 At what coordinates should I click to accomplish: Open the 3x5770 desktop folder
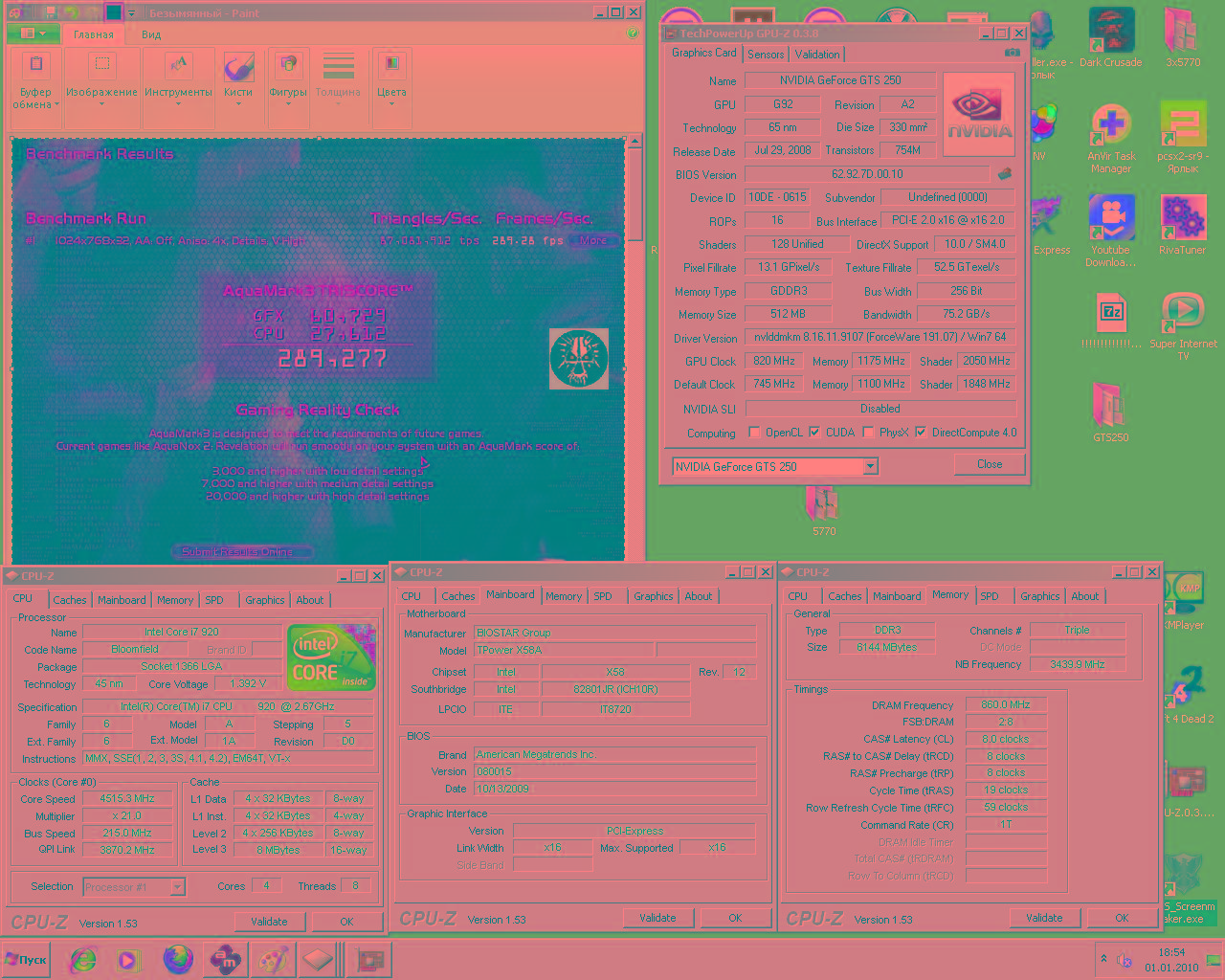click(x=1183, y=38)
